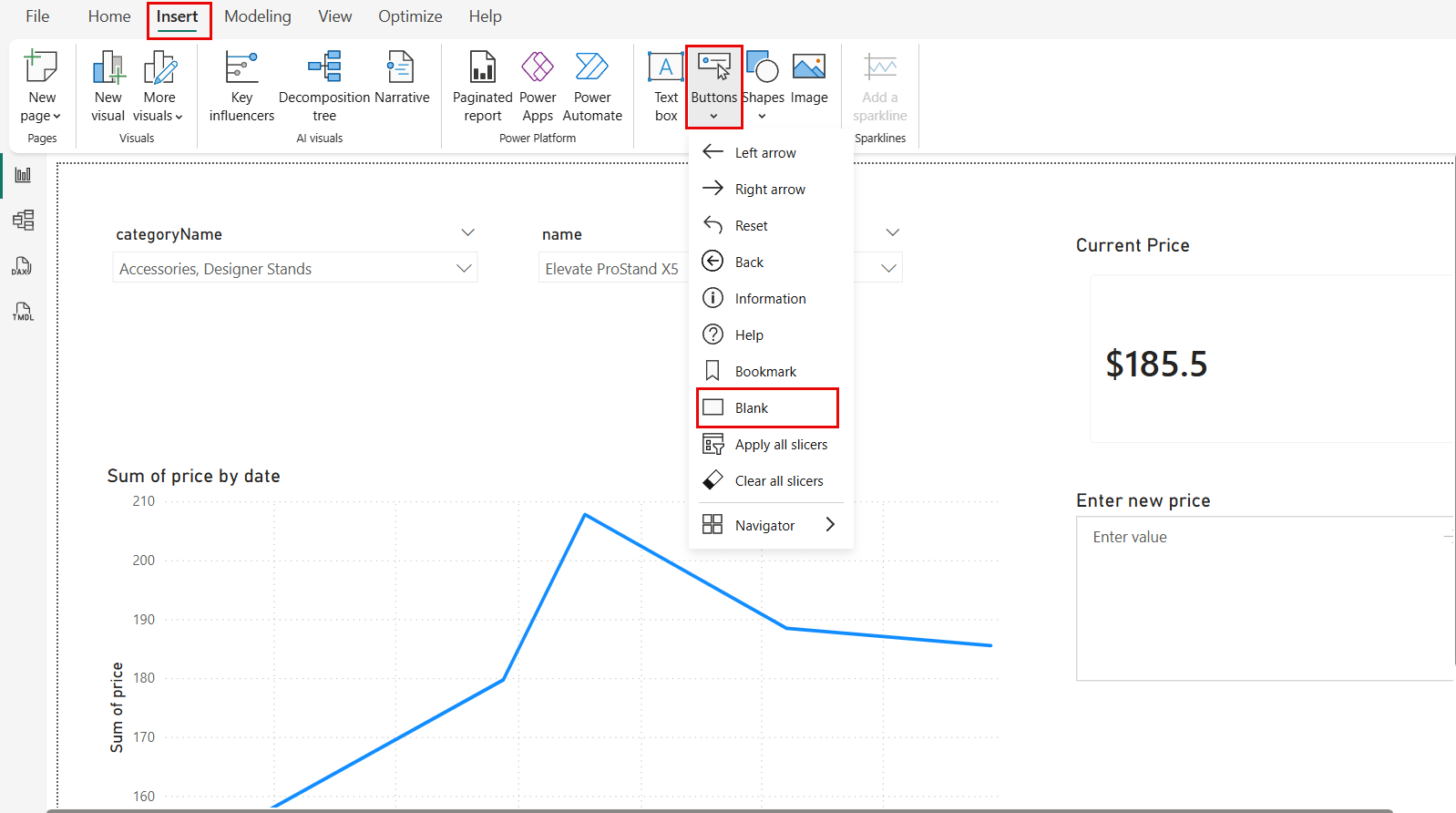Screen dimensions: 1456x813
Task: Insert a Paginated report
Action: tap(482, 87)
